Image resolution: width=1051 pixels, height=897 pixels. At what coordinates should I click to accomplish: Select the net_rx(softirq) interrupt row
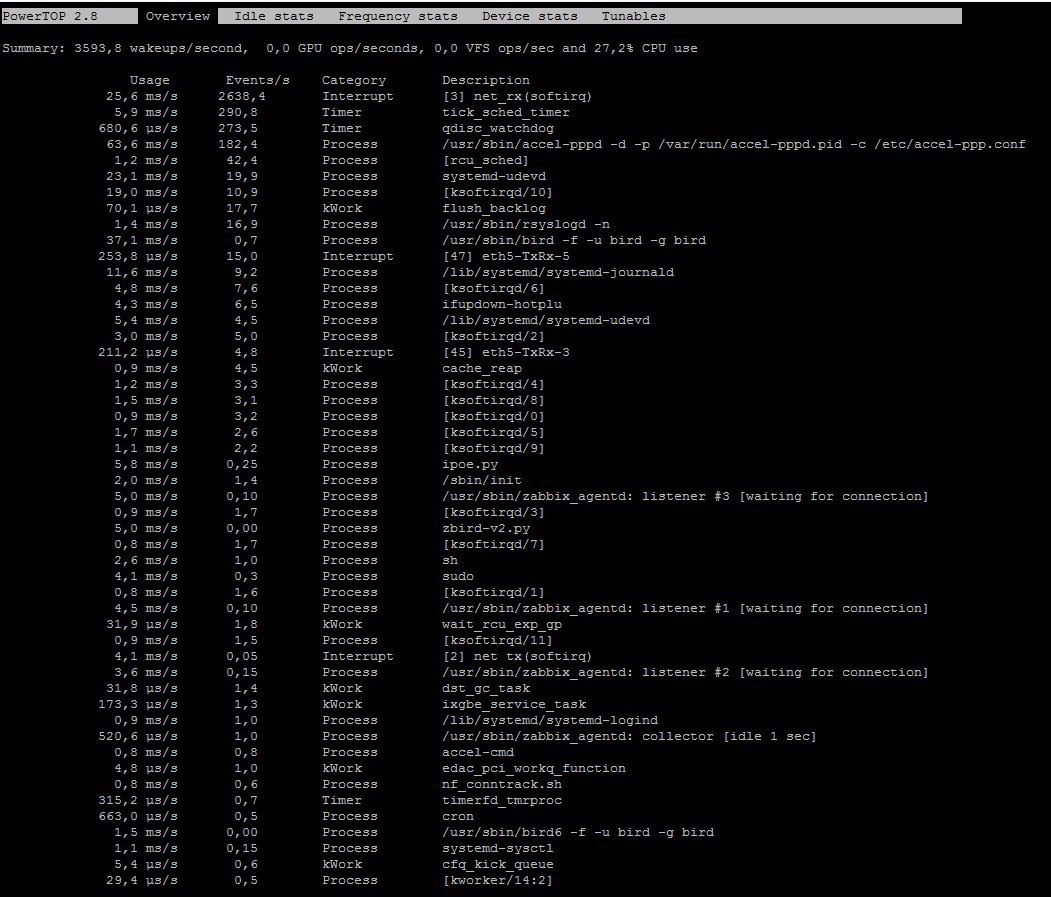tap(349, 97)
